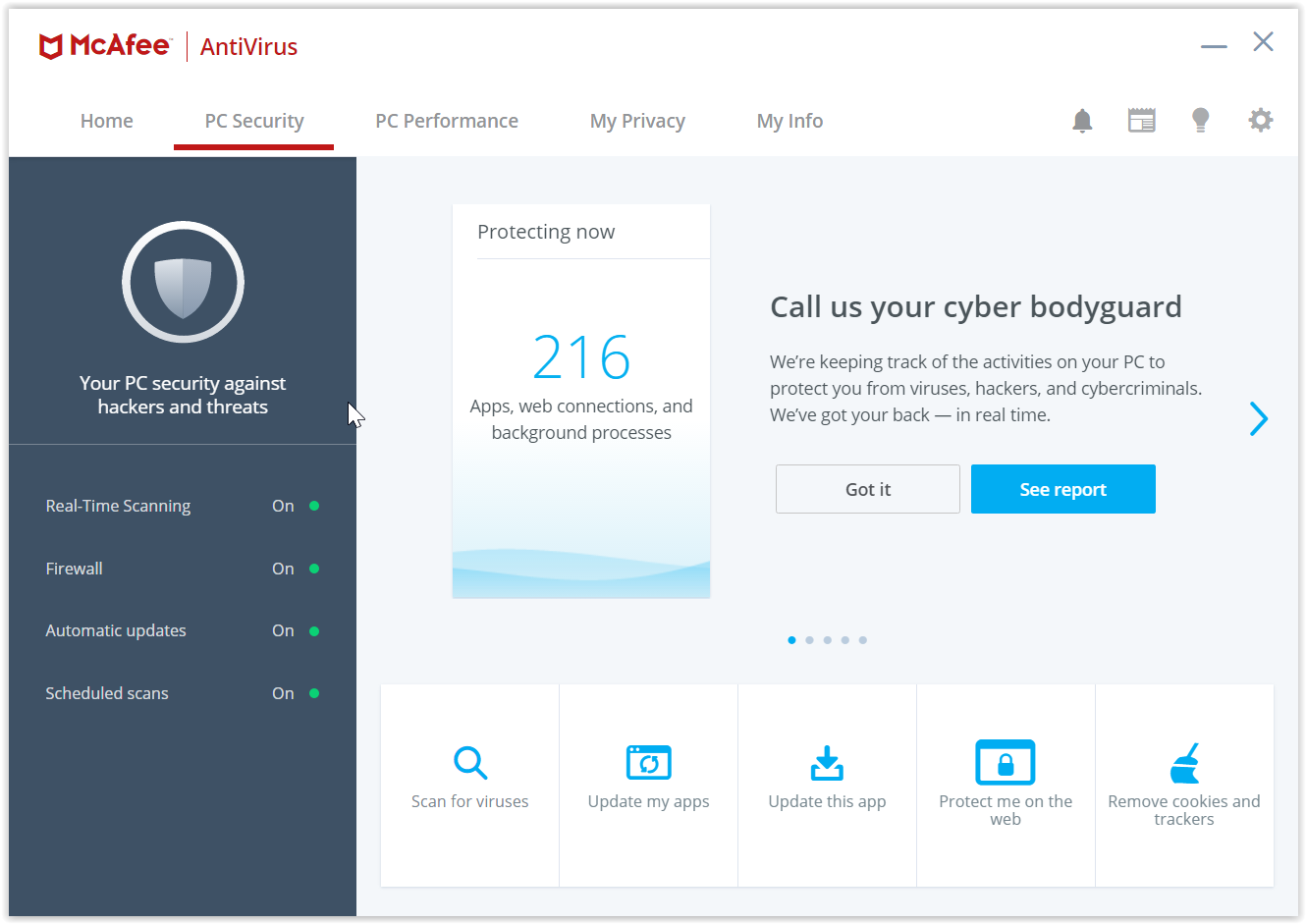The height and width of the screenshot is (924, 1306).
Task: Open the My Privacy tab
Action: click(637, 121)
